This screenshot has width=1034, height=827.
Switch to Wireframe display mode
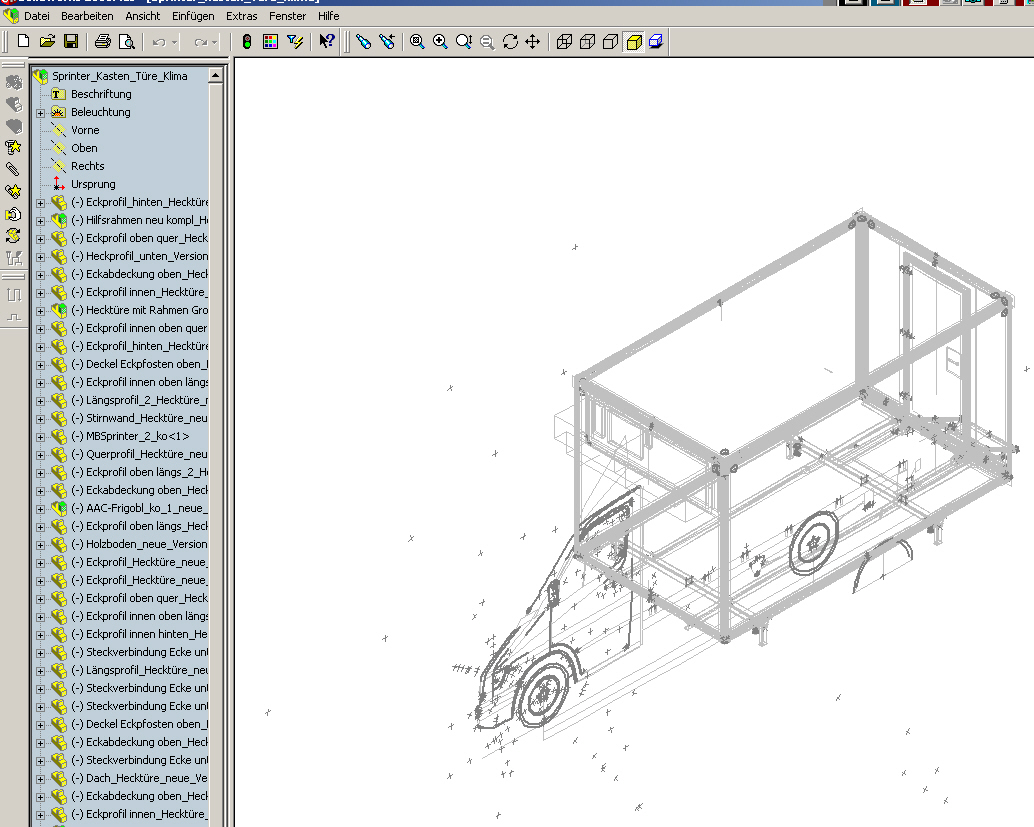click(x=564, y=41)
